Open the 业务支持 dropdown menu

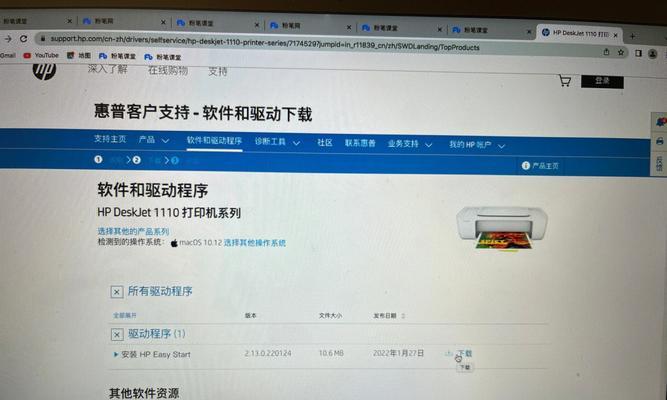410,144
